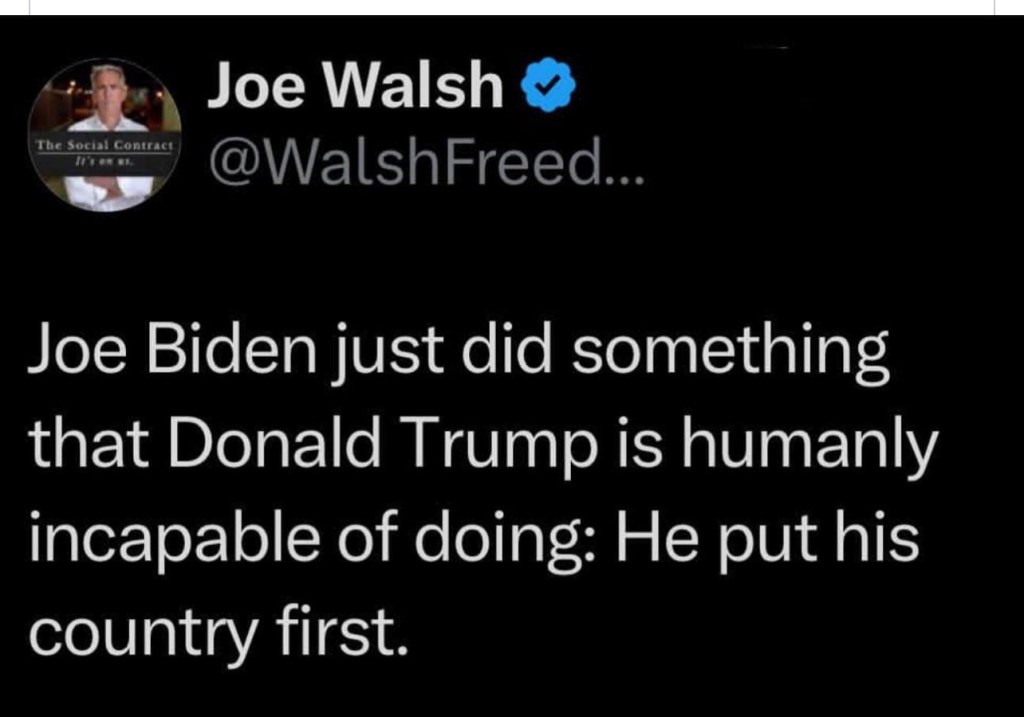Image resolution: width=1024 pixels, height=717 pixels.
Task: Click the phrase "country first." at tweet end
Action: click(220, 633)
